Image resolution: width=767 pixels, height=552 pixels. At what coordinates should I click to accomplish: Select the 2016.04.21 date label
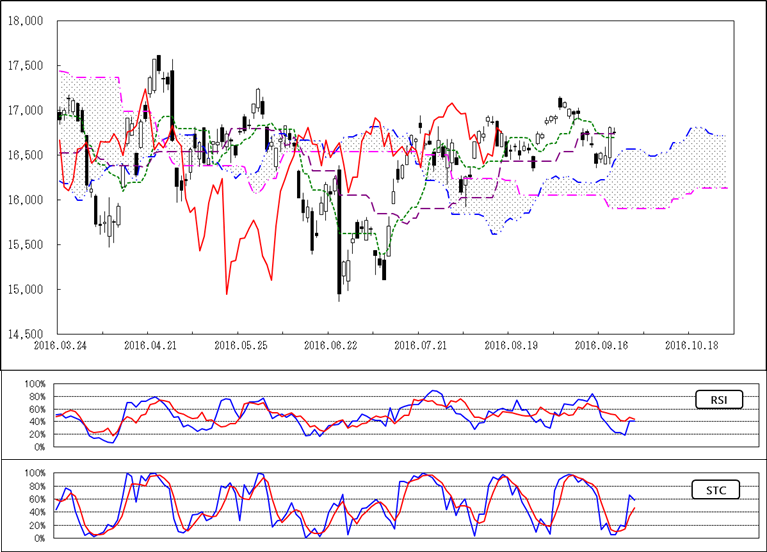coord(149,344)
